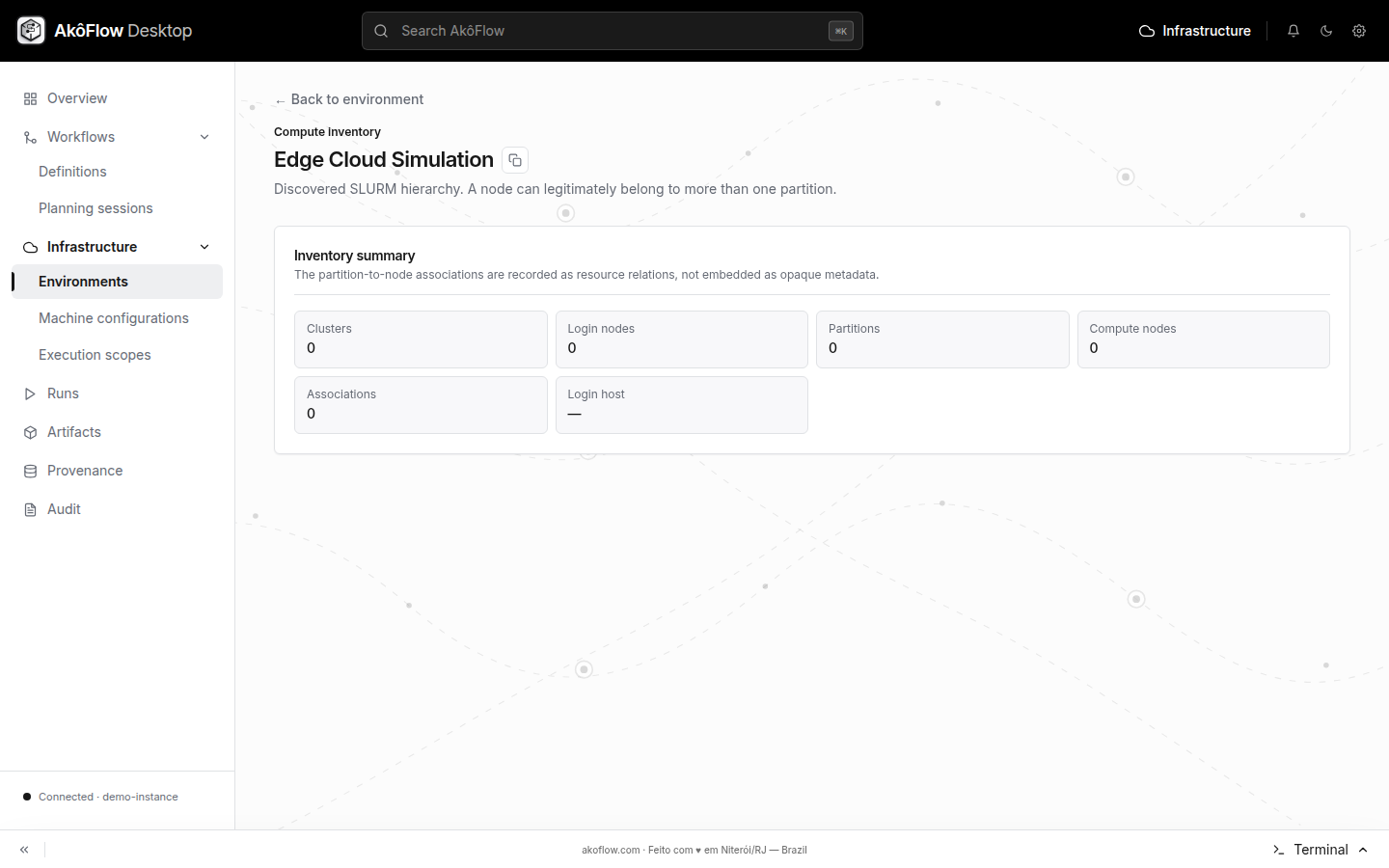Collapse the Workflows group chevron

point(204,137)
